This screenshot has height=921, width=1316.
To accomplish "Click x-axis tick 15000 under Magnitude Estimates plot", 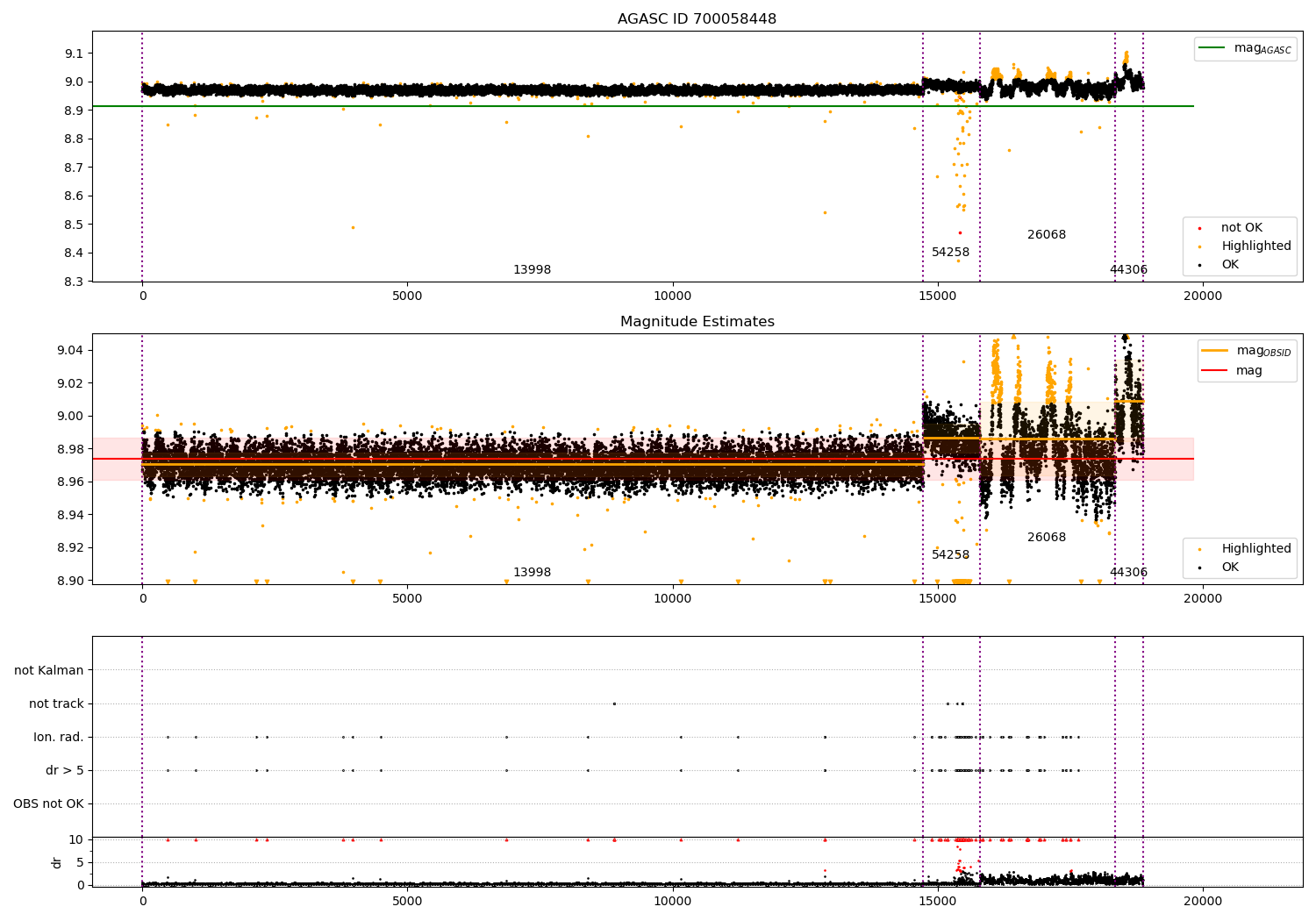I will [x=937, y=599].
